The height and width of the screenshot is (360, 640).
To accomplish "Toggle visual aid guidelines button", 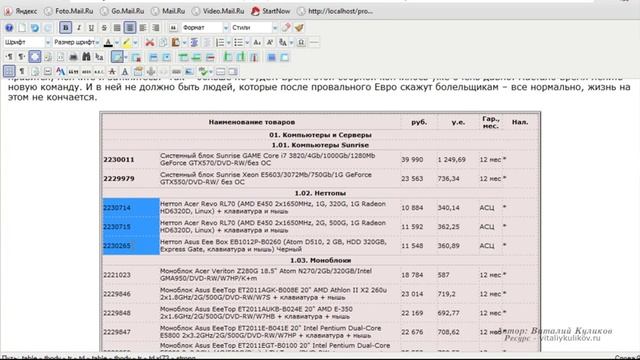I will coord(9,71).
